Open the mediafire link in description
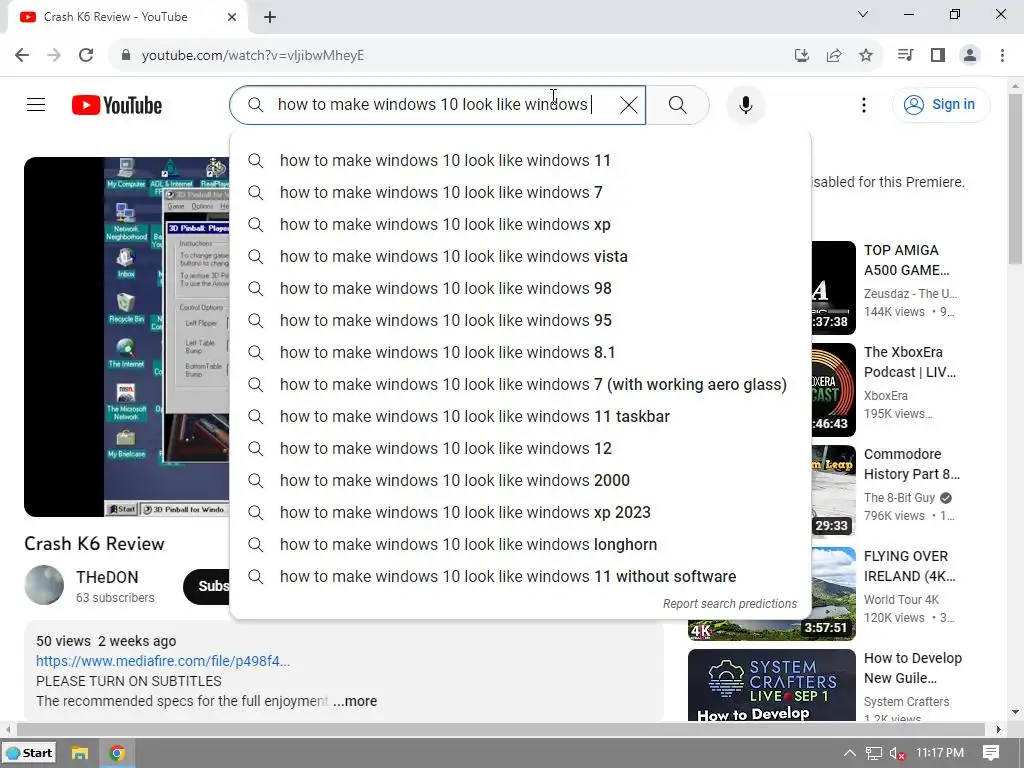Viewport: 1024px width, 768px height. point(163,661)
